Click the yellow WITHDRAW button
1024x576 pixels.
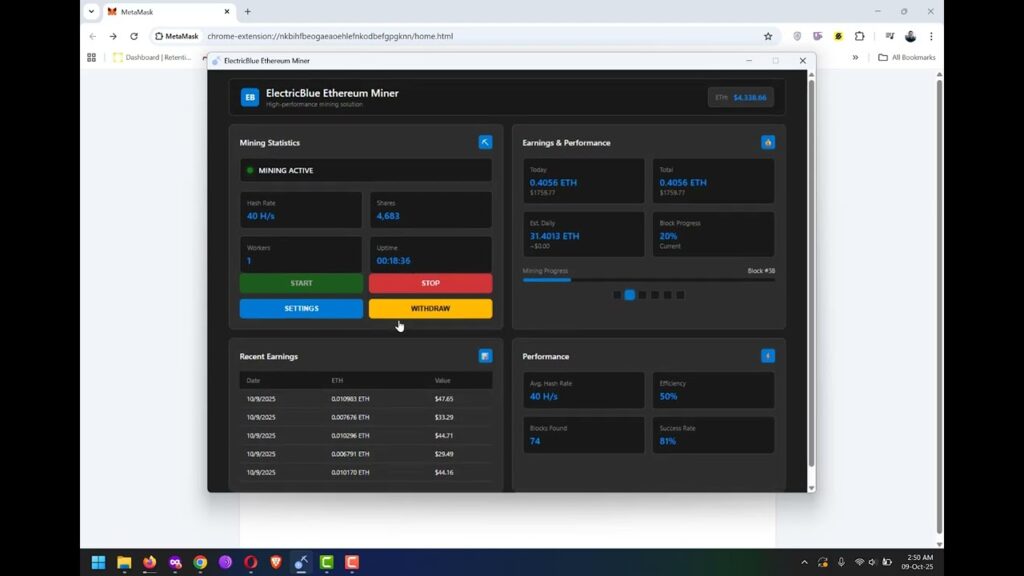coord(430,308)
